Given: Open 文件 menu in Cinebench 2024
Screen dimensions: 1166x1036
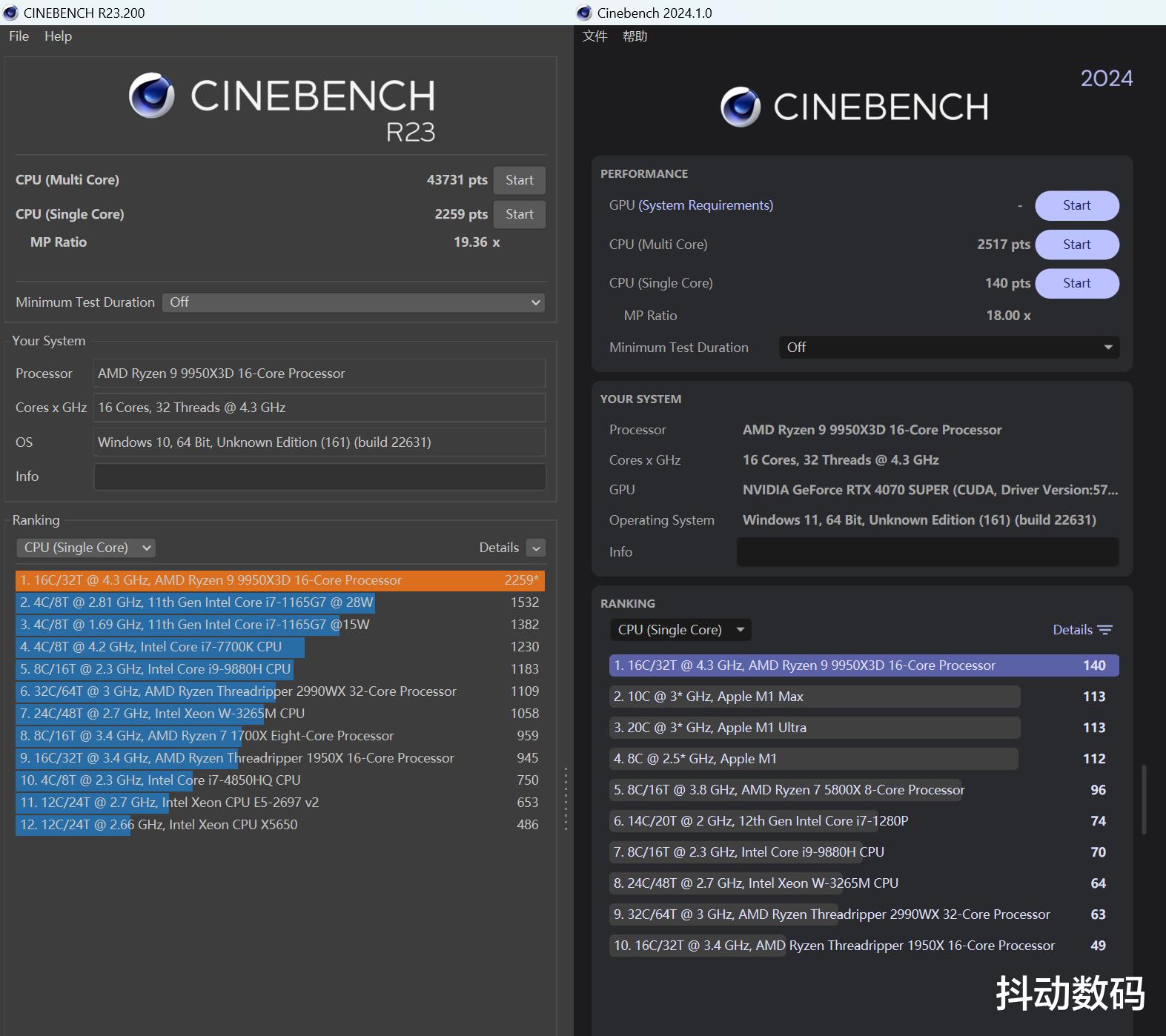Looking at the screenshot, I should point(594,36).
